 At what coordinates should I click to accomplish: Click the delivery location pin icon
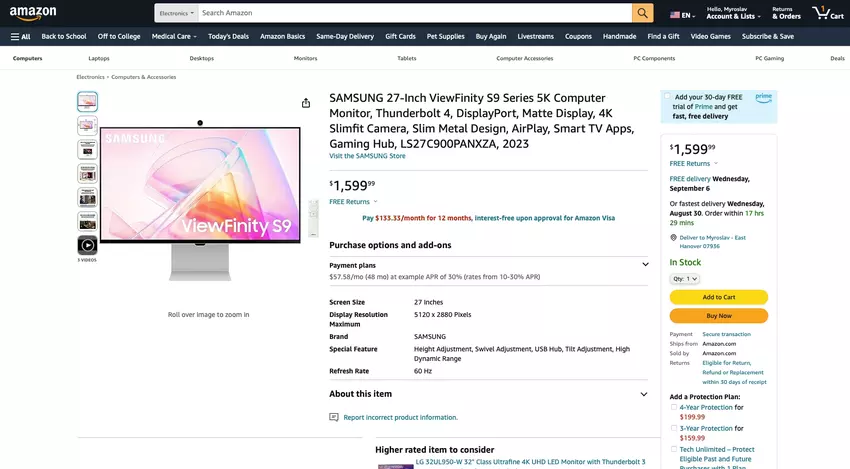pyautogui.click(x=673, y=237)
